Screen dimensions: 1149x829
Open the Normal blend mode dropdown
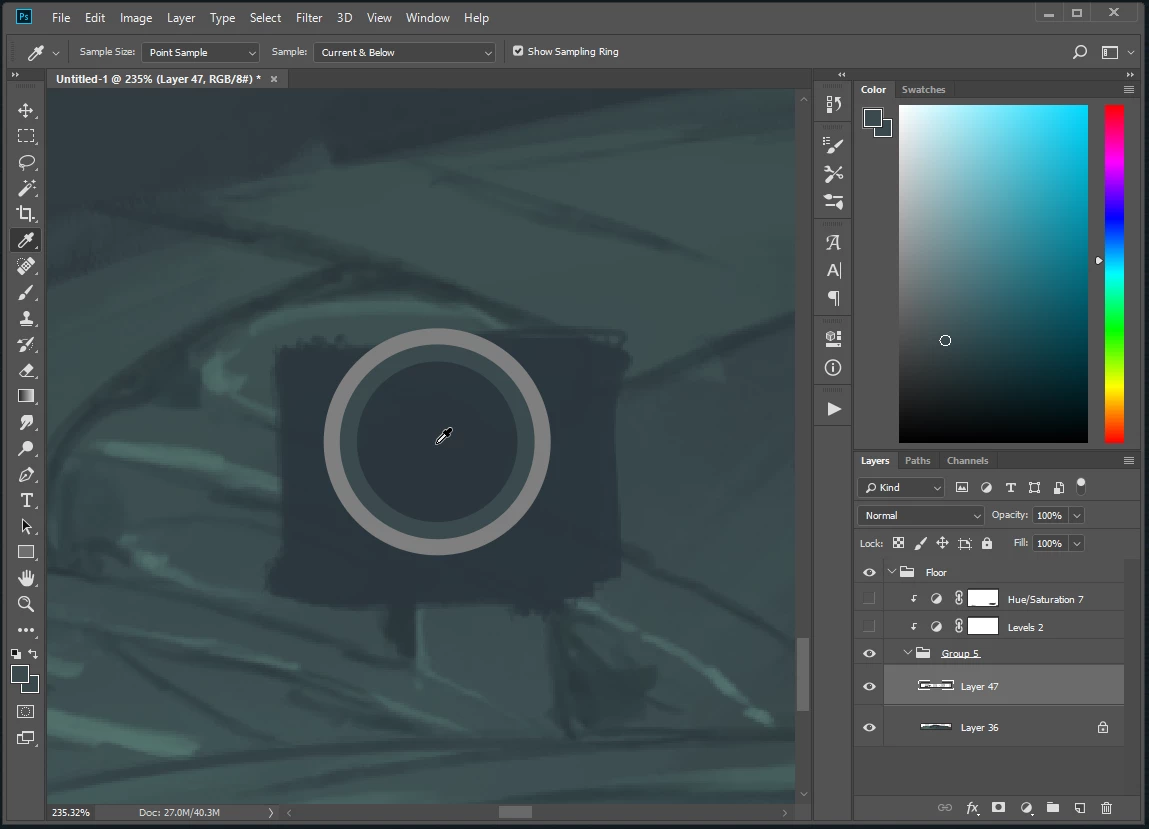920,515
